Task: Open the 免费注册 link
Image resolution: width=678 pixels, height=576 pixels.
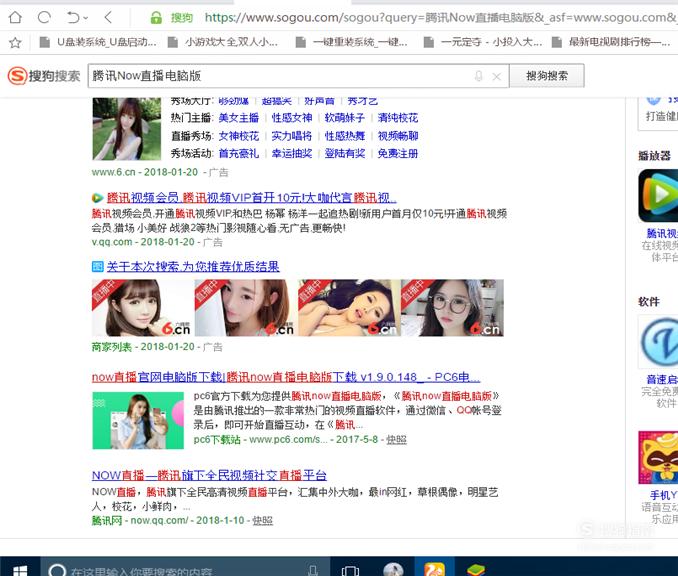Action: point(398,154)
